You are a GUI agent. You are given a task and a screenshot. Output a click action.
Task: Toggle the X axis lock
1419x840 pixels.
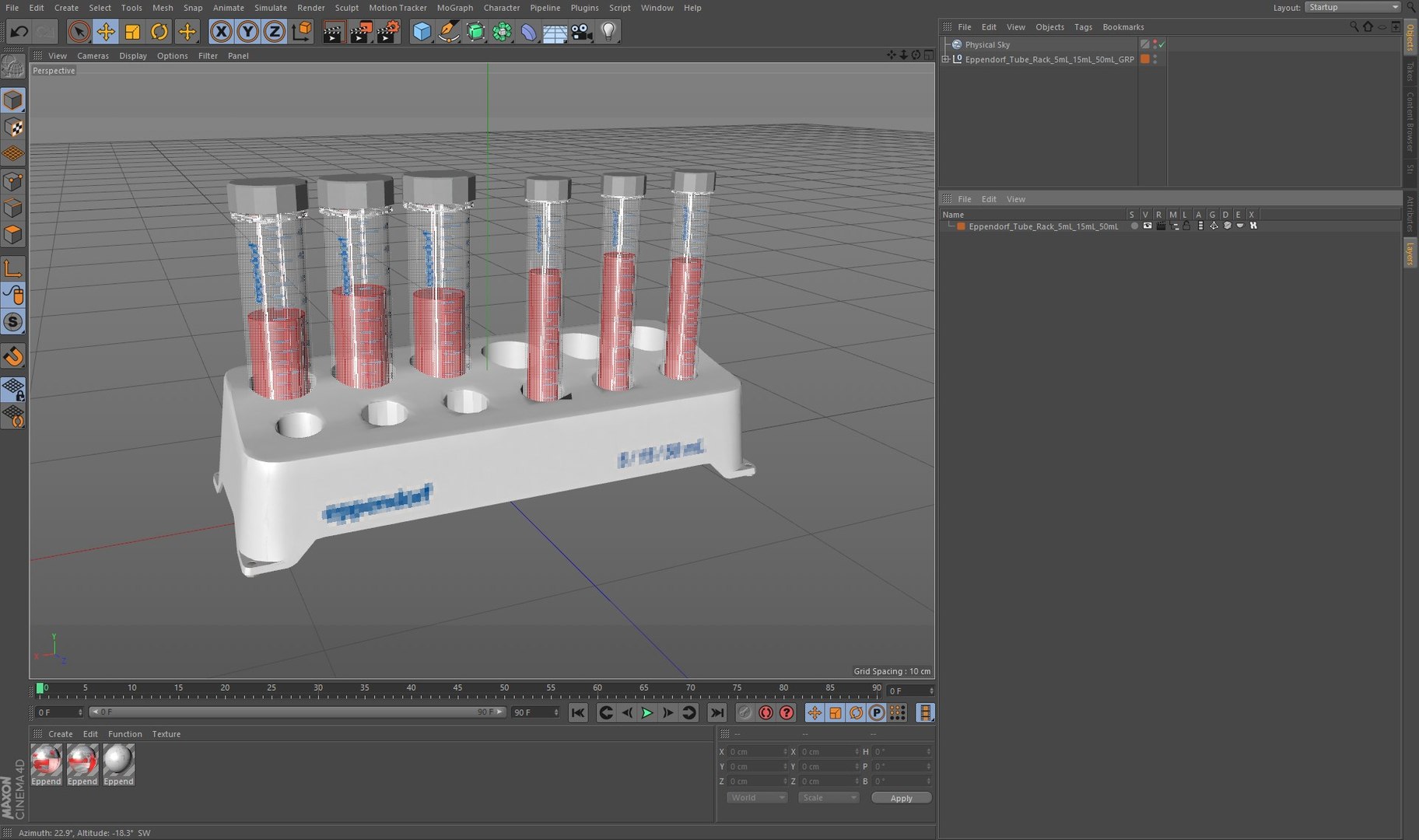click(221, 32)
